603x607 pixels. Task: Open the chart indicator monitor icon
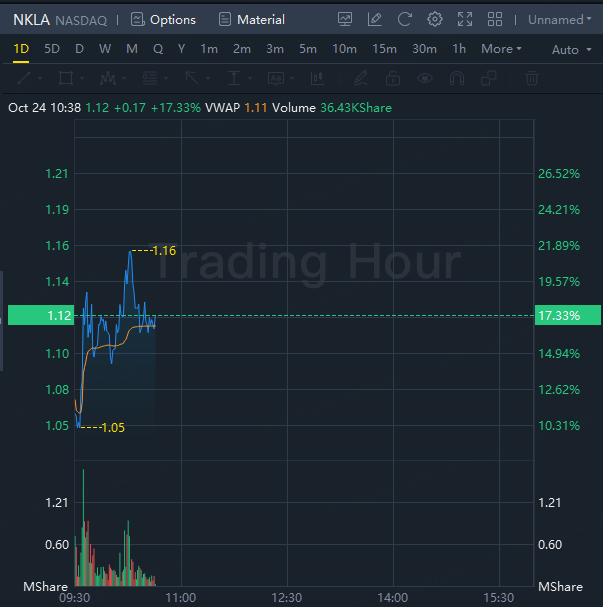(x=345, y=19)
